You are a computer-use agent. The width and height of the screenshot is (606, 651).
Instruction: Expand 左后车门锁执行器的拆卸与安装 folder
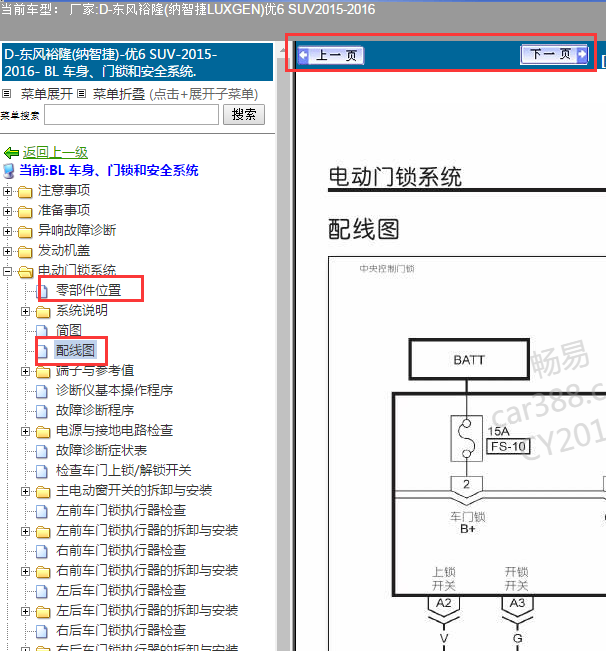click(x=25, y=612)
